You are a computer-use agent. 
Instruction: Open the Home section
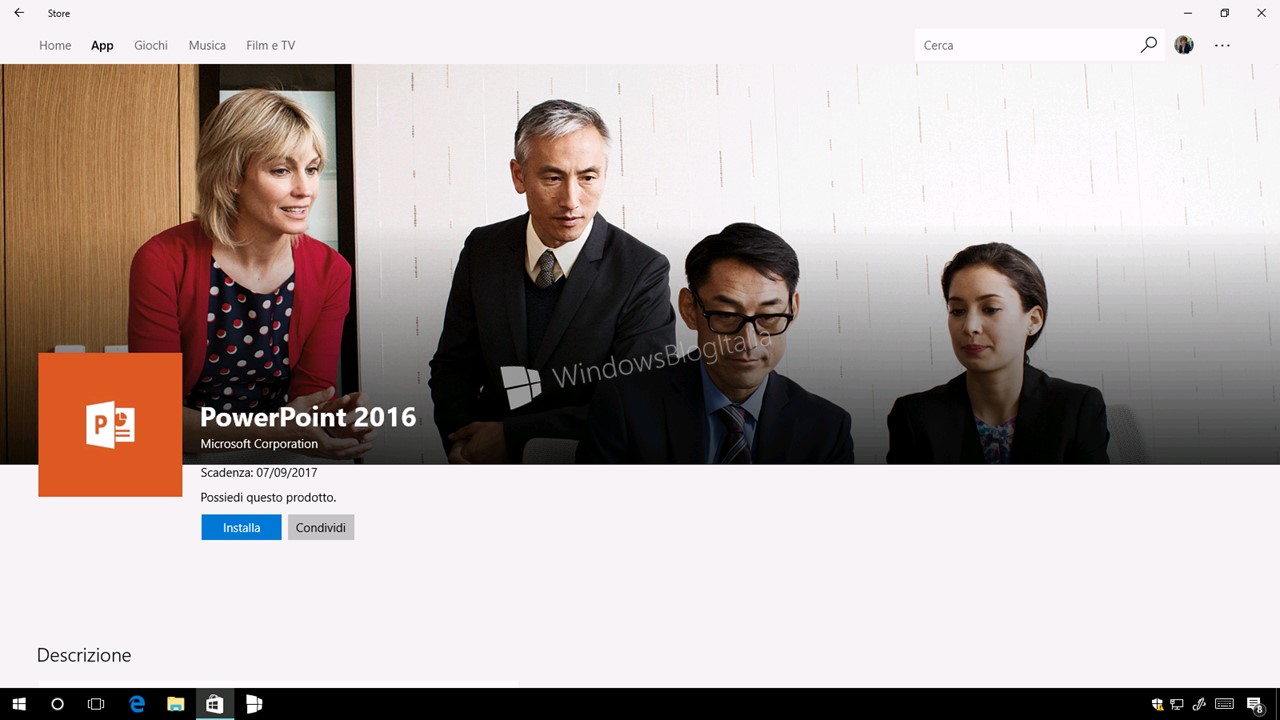pyautogui.click(x=55, y=45)
